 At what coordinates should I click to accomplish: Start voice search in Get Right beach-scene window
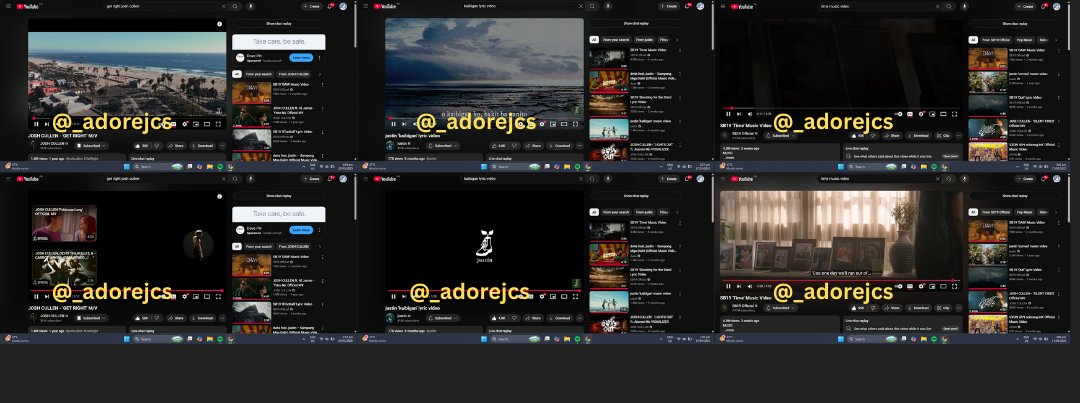(251, 6)
